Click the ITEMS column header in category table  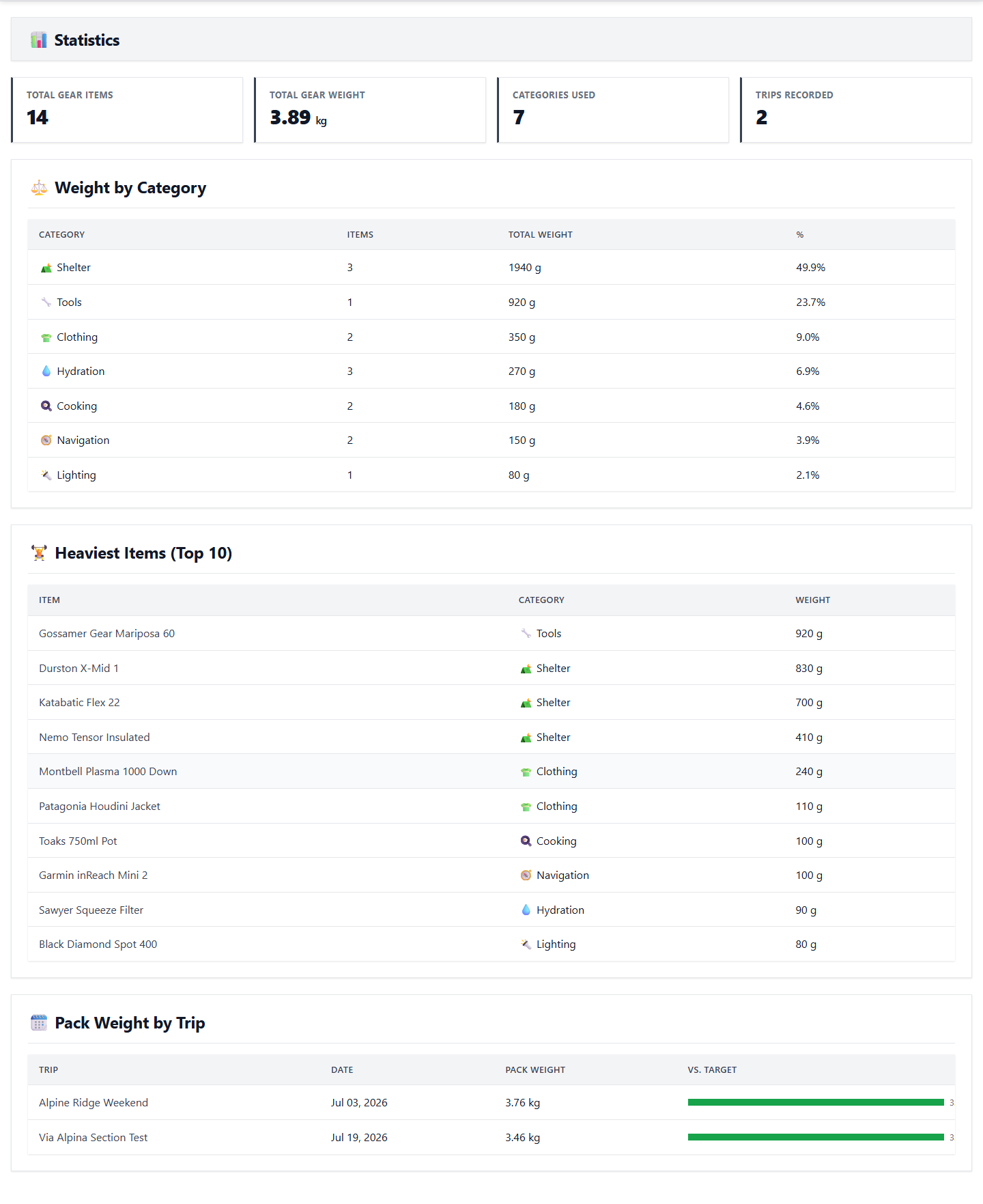coord(360,235)
